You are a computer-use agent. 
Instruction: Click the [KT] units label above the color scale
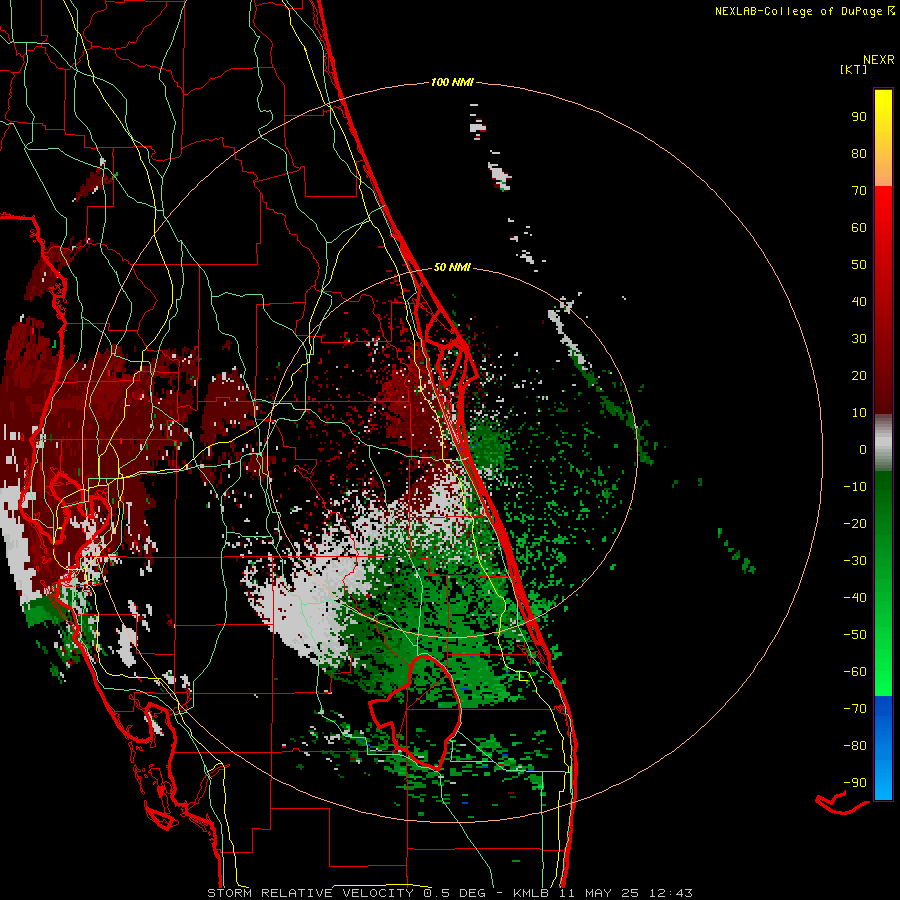click(853, 69)
